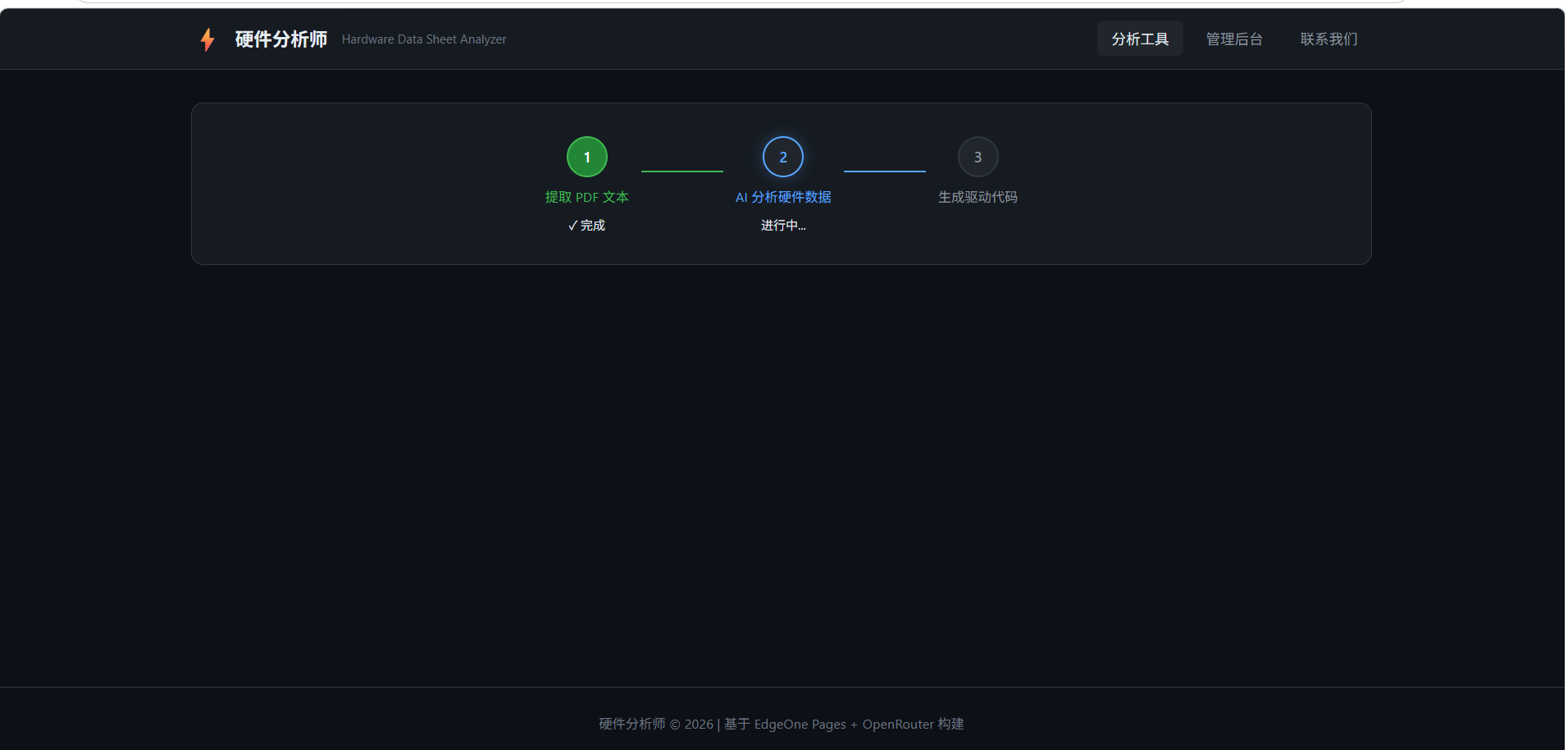Click the 提取 PDF 文本 step label
Screen dimensions: 1568x750
[x=587, y=197]
